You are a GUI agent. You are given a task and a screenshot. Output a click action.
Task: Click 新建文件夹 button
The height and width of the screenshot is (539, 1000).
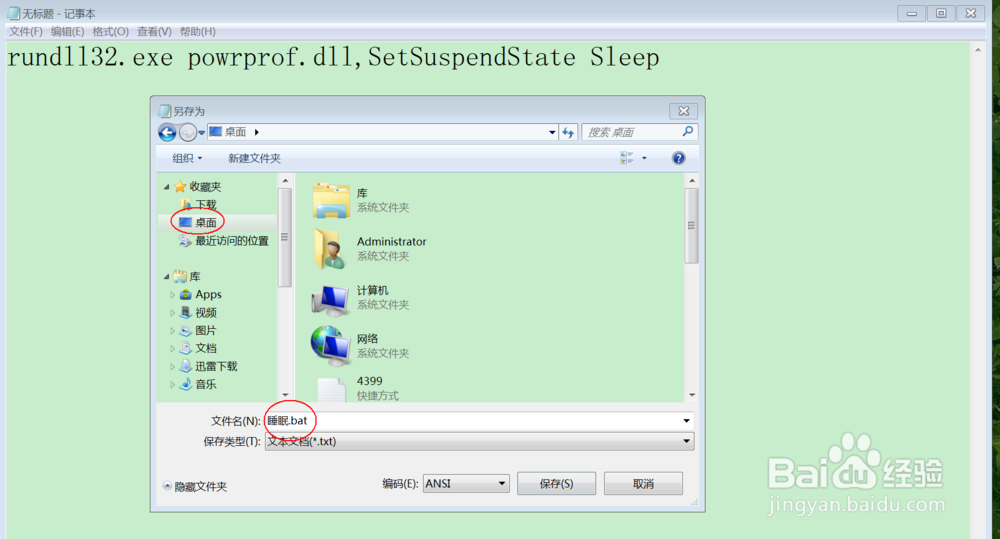click(x=254, y=158)
